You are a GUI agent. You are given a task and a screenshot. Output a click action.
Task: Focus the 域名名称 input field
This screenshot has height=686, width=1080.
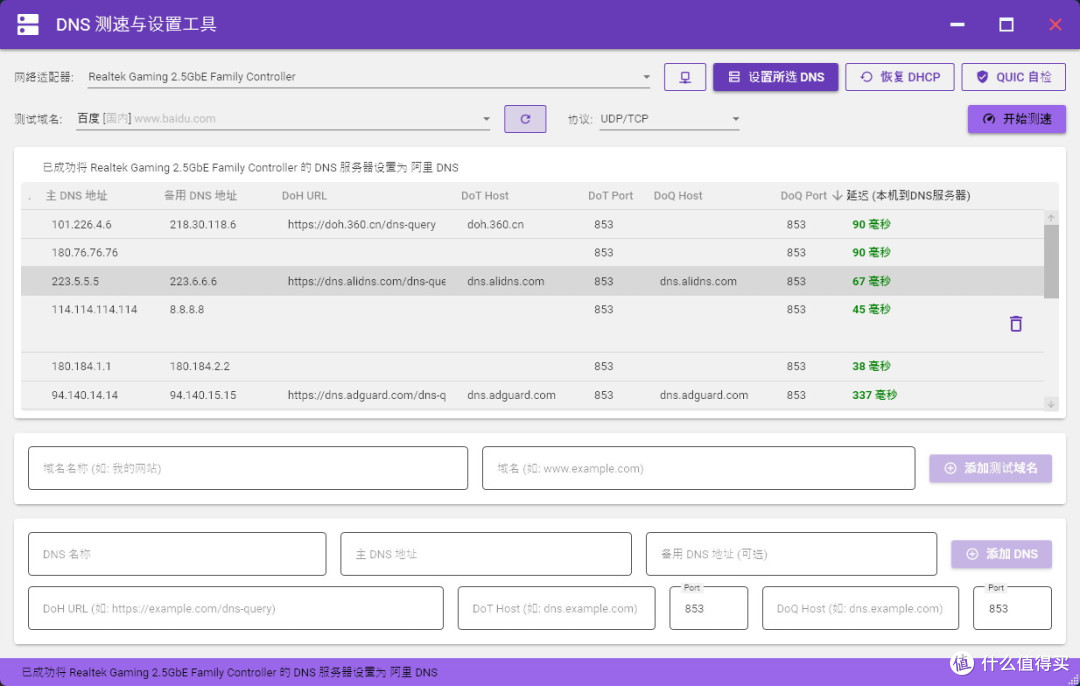coord(248,468)
